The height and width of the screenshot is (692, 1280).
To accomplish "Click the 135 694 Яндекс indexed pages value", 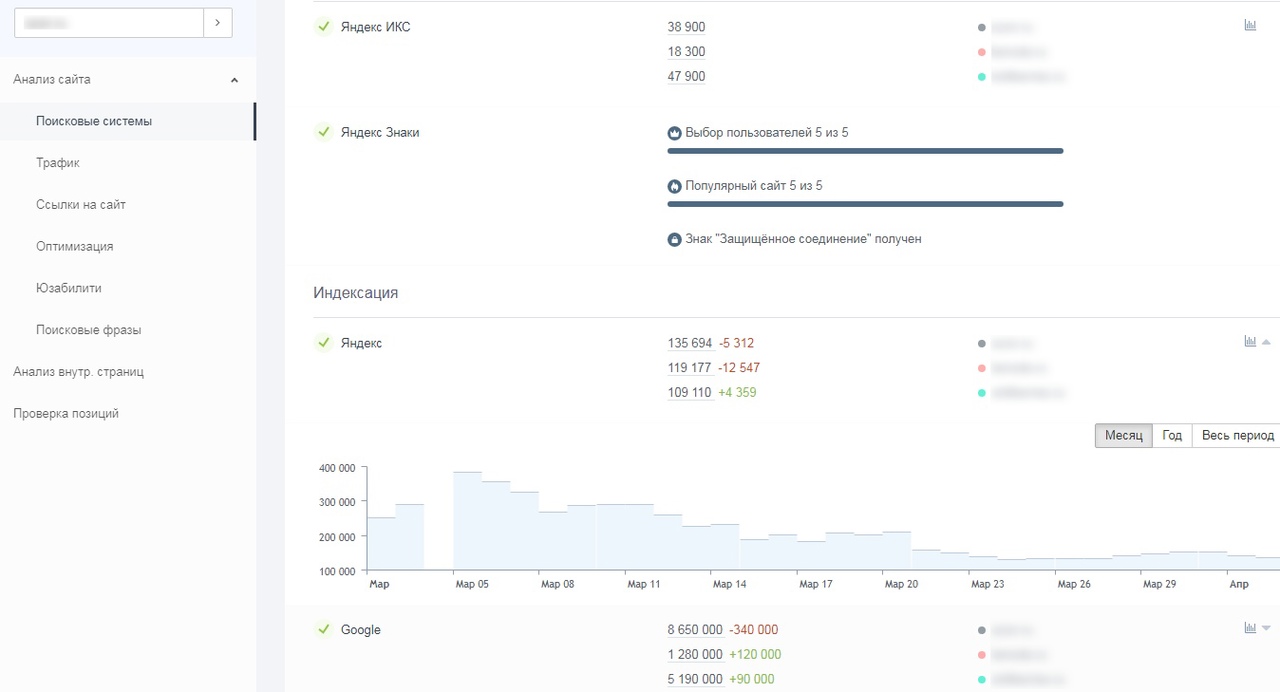I will (x=689, y=343).
